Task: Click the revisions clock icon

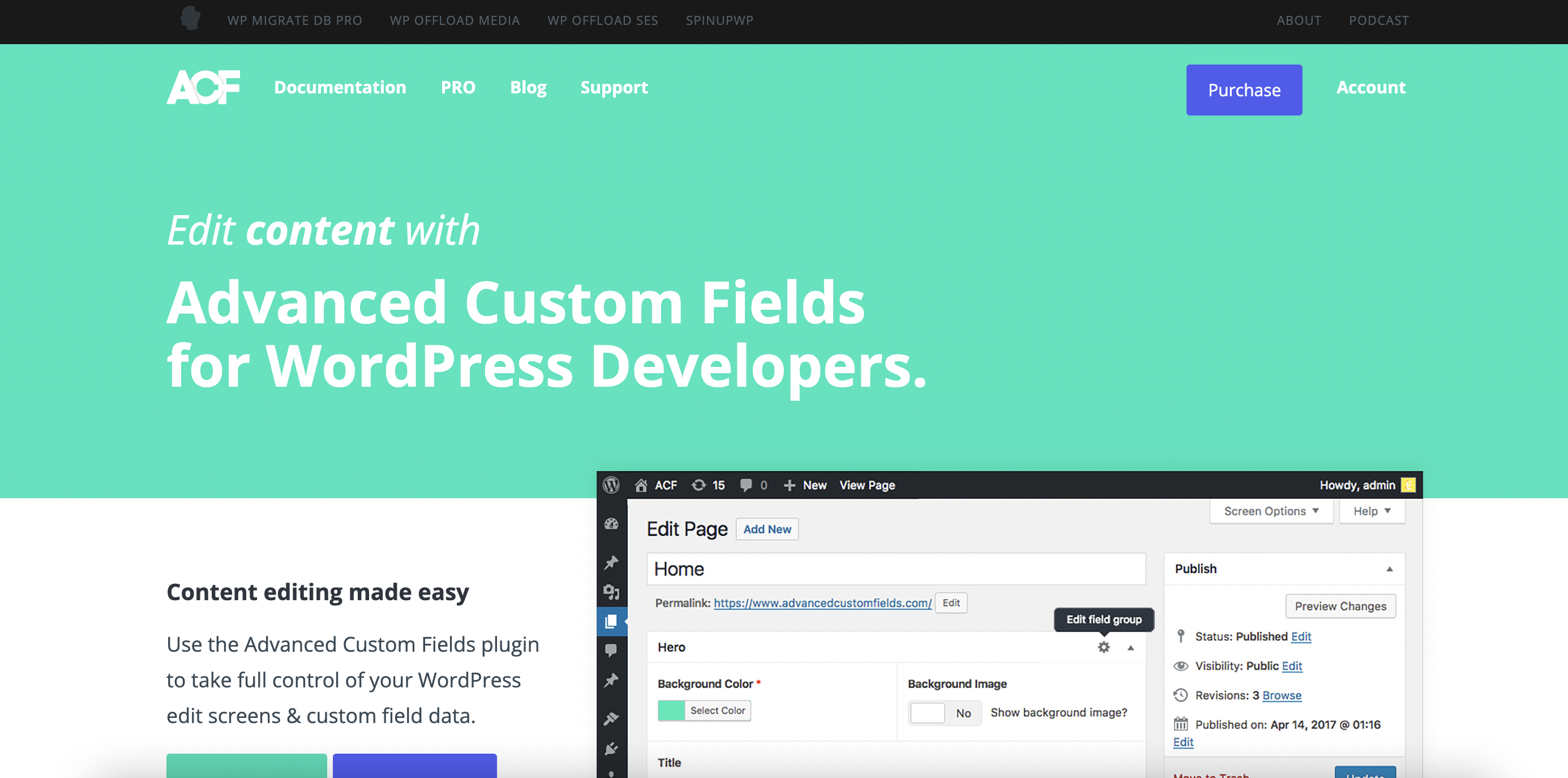Action: (1181, 695)
